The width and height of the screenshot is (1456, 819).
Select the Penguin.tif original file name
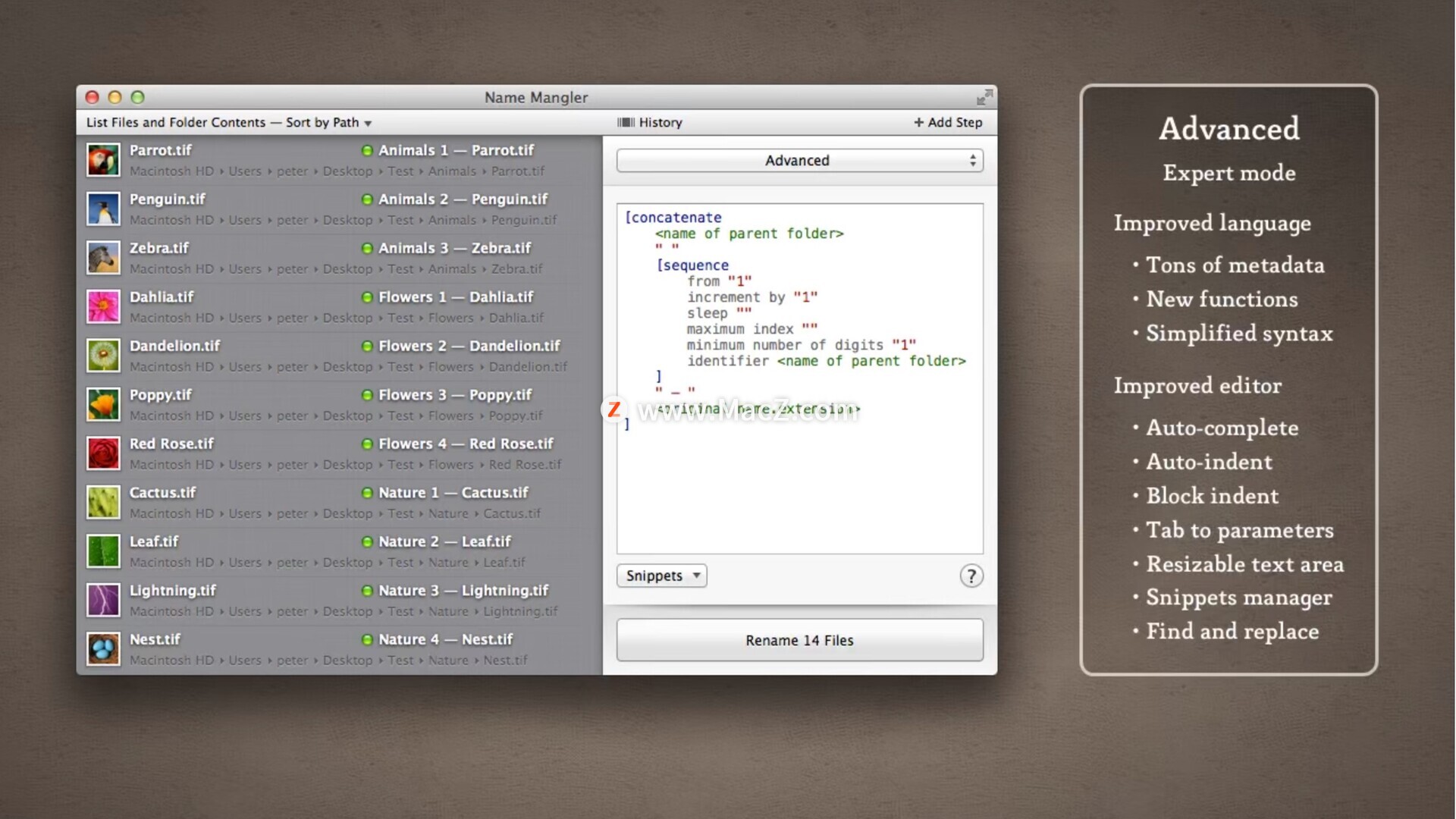click(x=168, y=199)
